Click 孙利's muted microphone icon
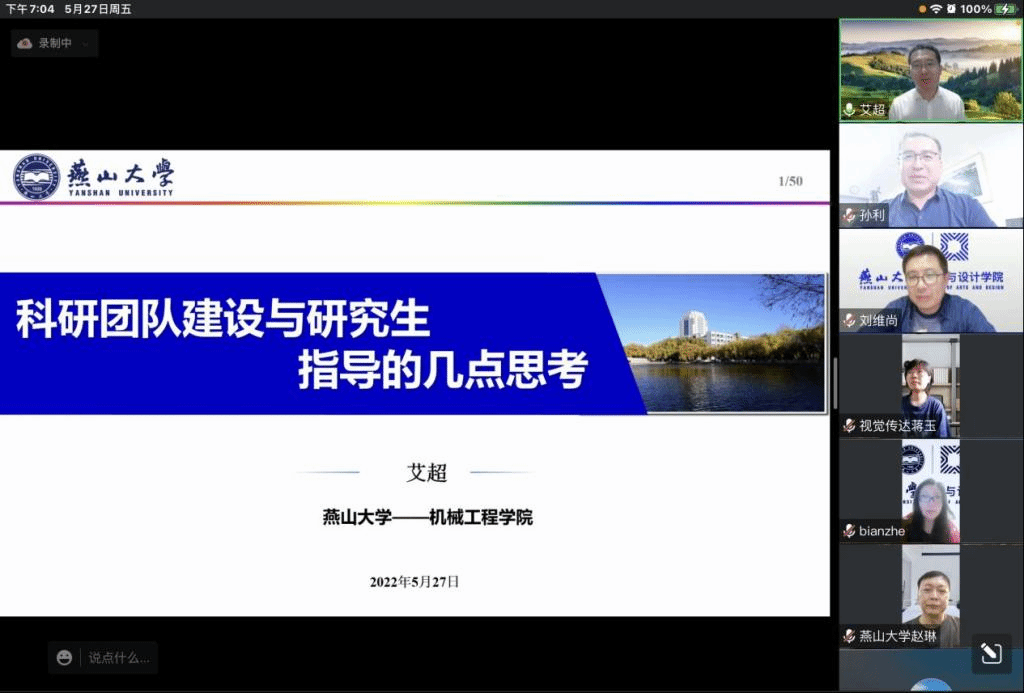 coord(850,215)
